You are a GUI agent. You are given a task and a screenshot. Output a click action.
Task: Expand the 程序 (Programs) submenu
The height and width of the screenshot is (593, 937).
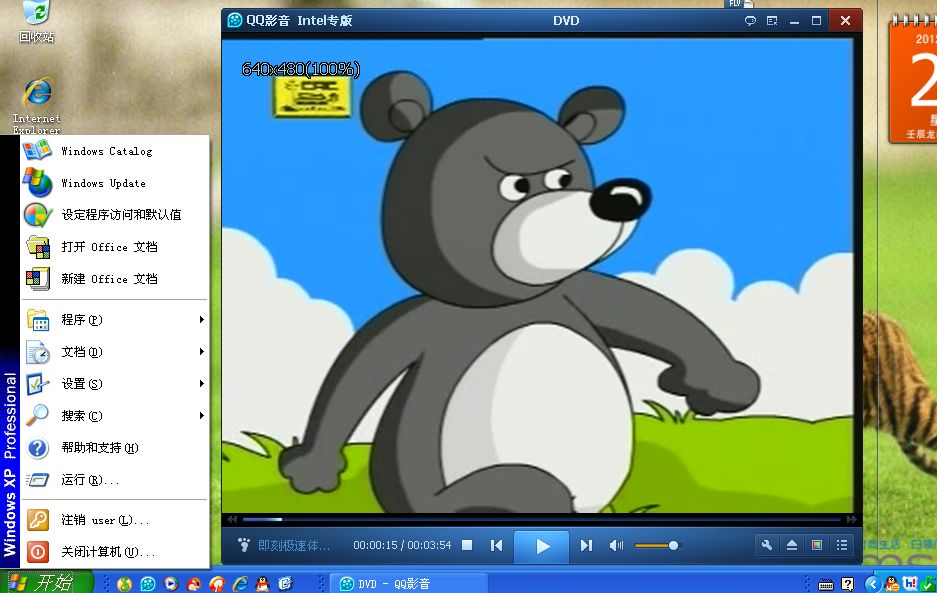click(x=115, y=320)
